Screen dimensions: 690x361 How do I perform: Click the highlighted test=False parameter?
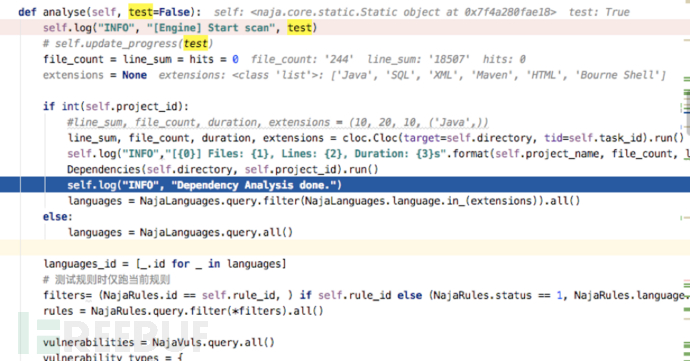coord(159,12)
